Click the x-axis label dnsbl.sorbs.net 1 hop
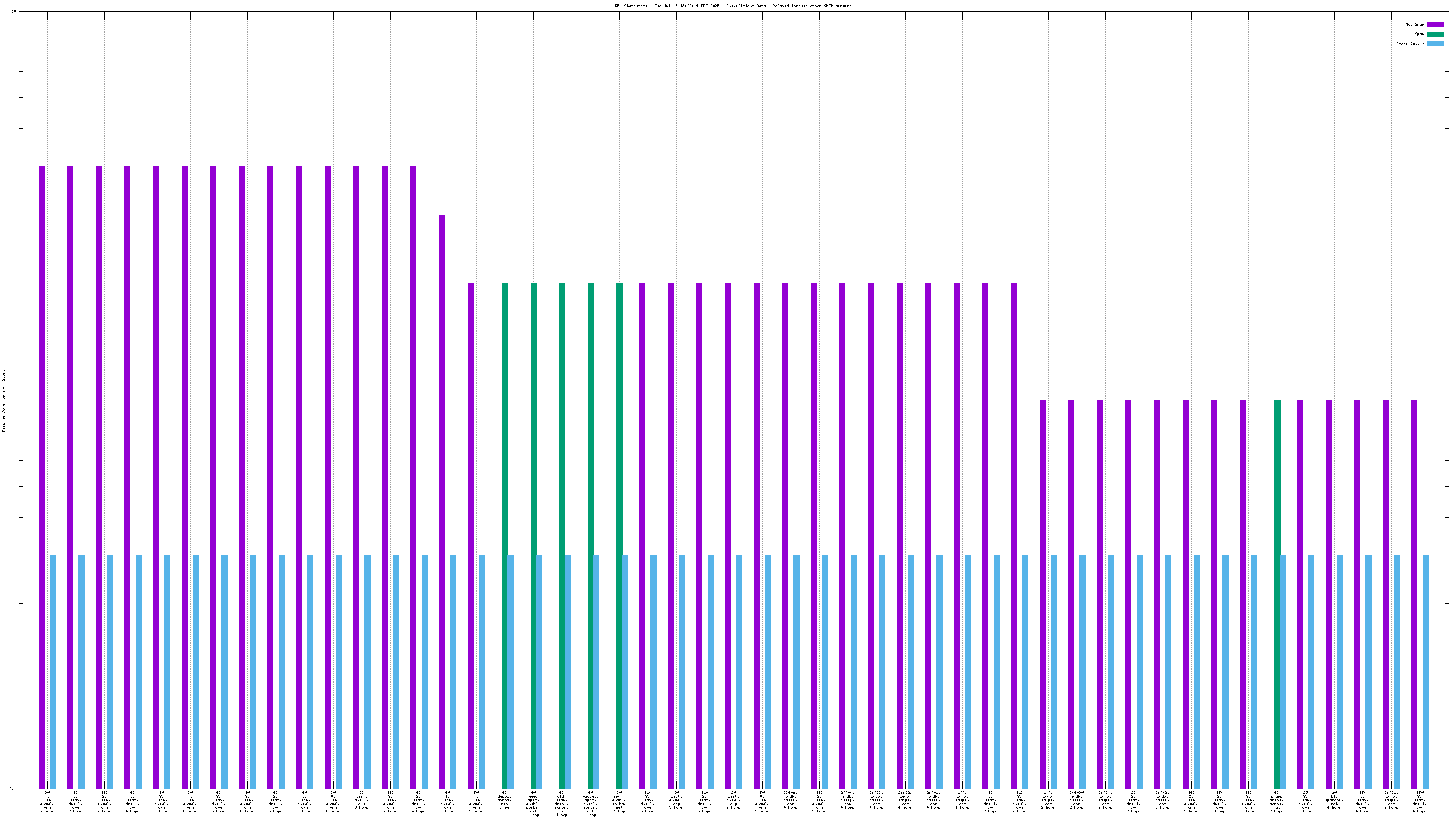The image size is (1456, 819). (505, 800)
